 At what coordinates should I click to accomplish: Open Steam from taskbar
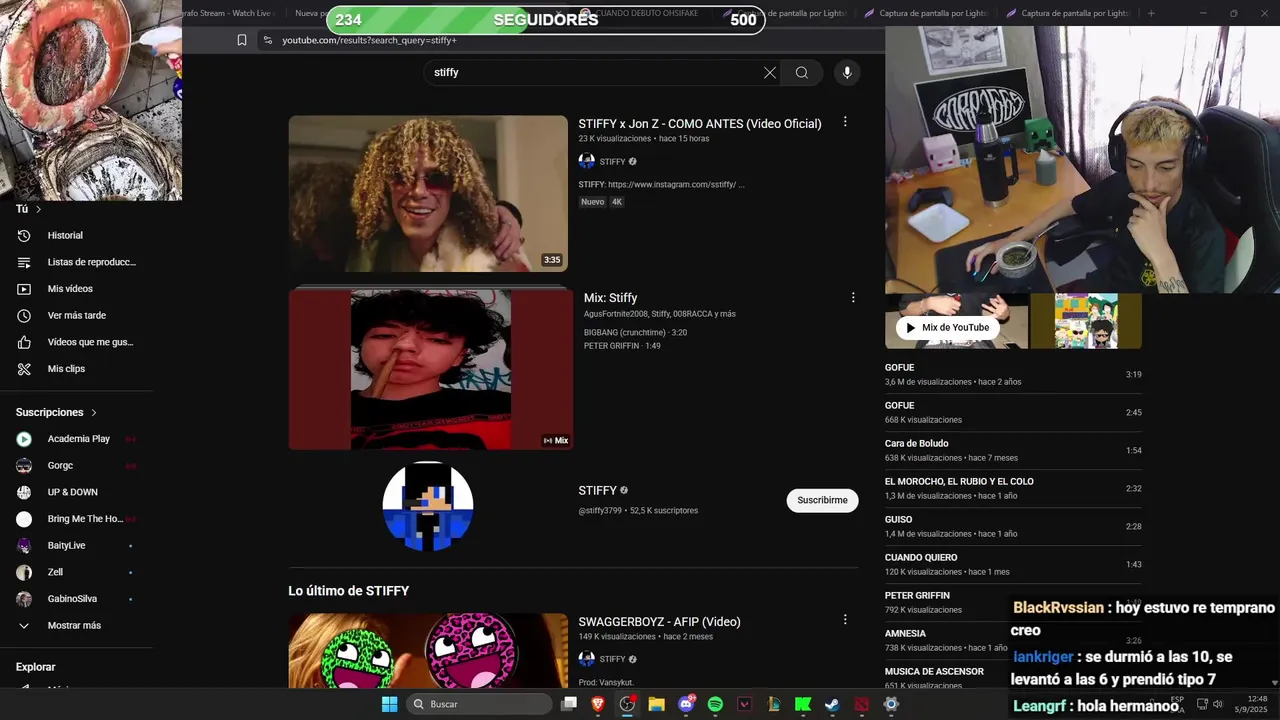(832, 704)
